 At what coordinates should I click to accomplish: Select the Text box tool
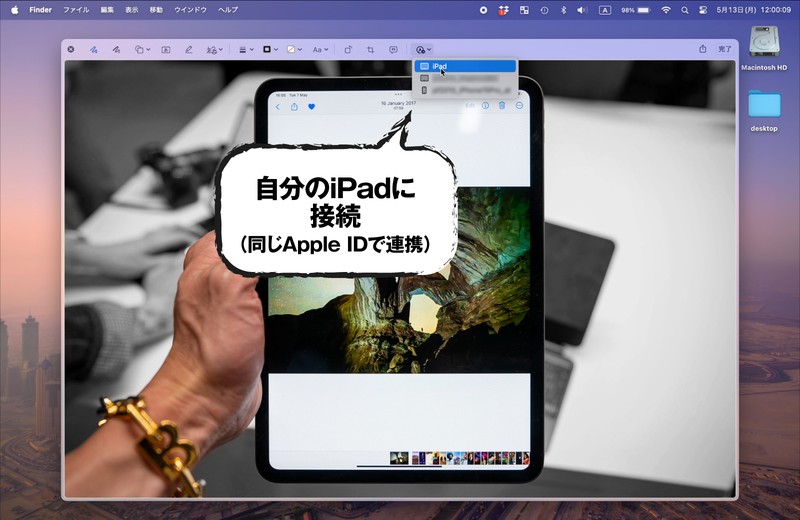pos(166,49)
